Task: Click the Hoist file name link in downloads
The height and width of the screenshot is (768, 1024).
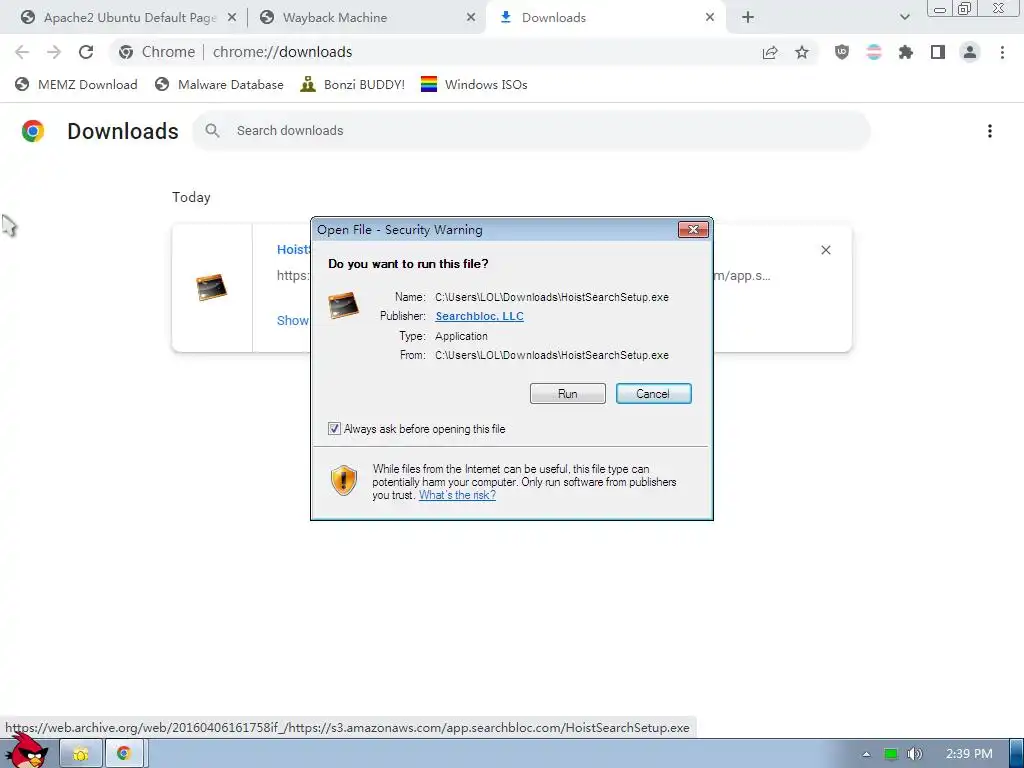Action: [x=293, y=249]
